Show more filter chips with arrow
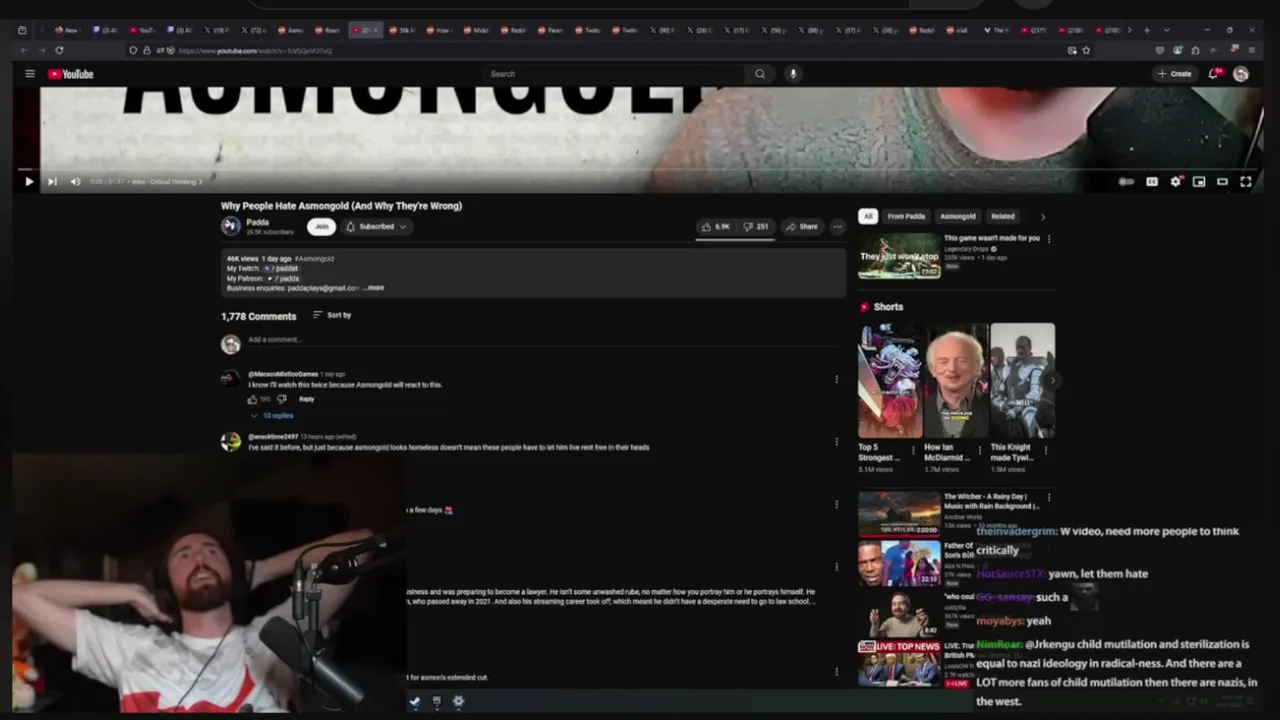This screenshot has width=1280, height=720. (1043, 216)
